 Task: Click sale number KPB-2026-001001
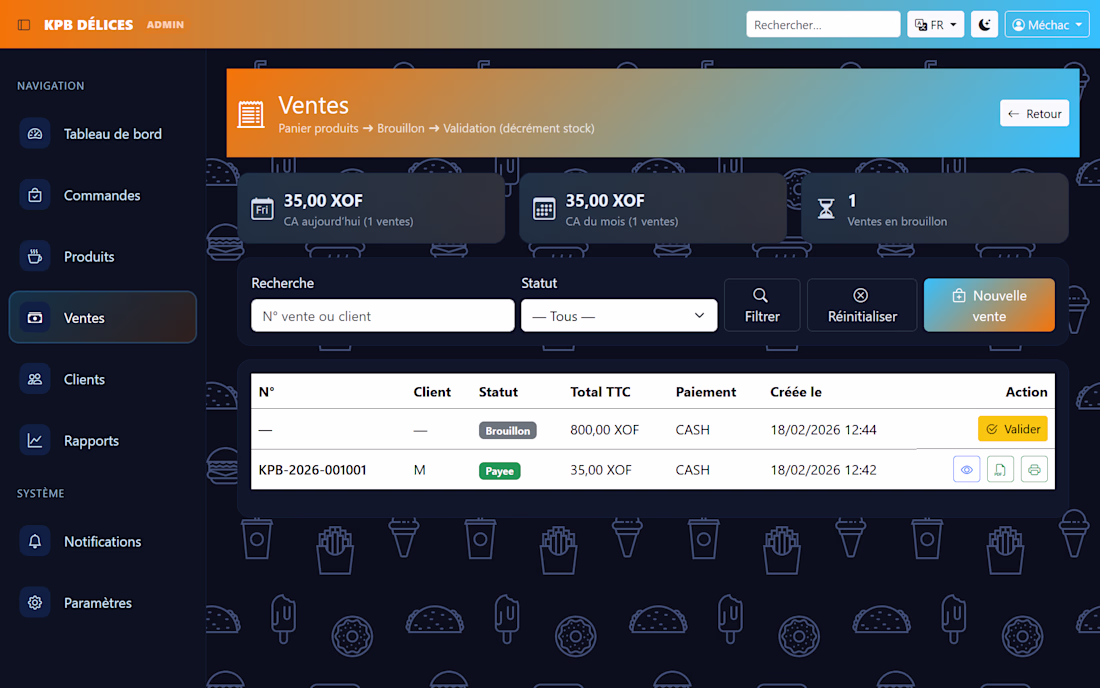[x=312, y=470]
